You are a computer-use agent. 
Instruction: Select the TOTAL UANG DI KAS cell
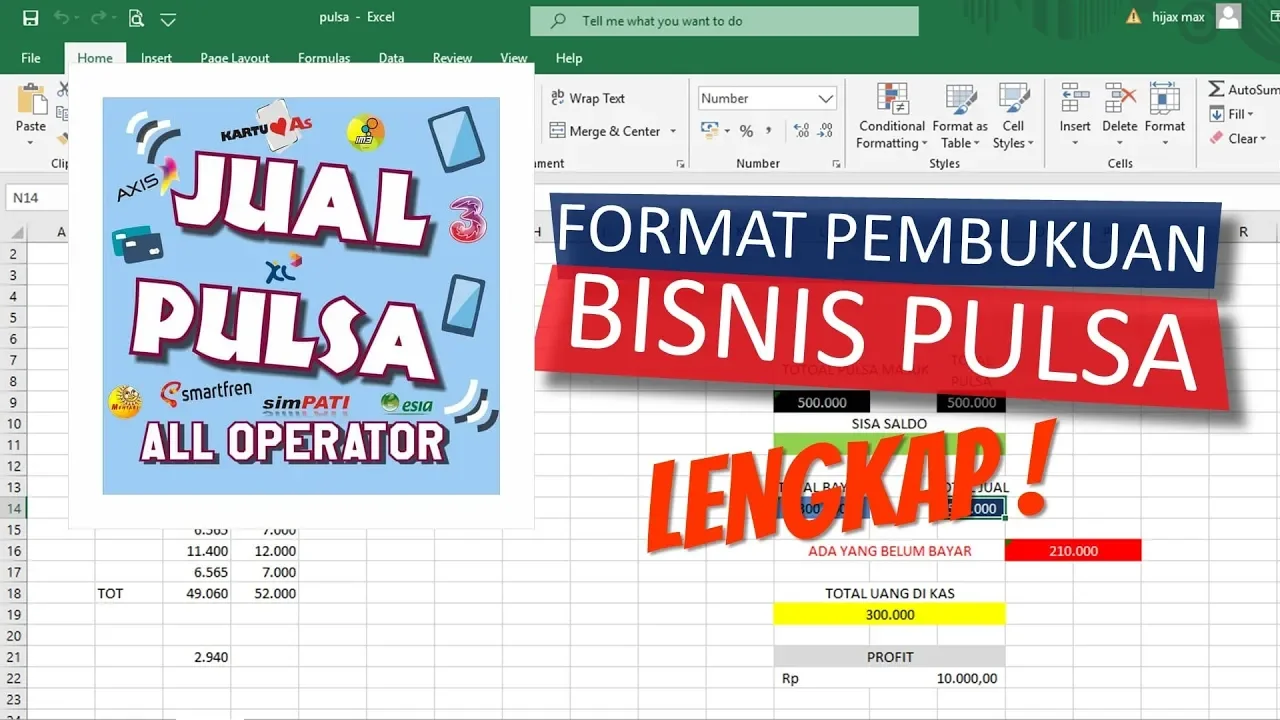tap(889, 593)
